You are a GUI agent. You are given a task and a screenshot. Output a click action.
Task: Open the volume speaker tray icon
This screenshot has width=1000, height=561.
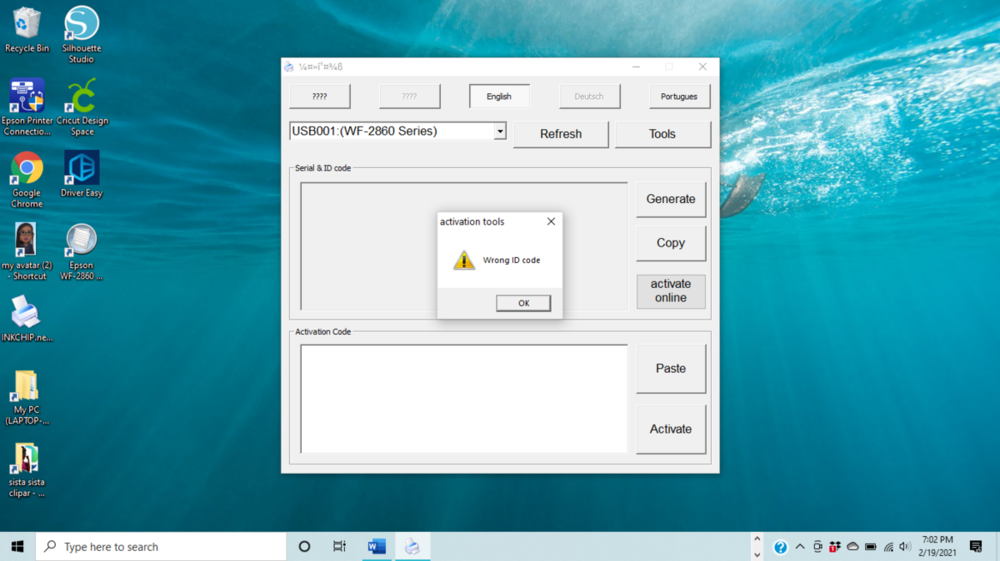(x=904, y=547)
